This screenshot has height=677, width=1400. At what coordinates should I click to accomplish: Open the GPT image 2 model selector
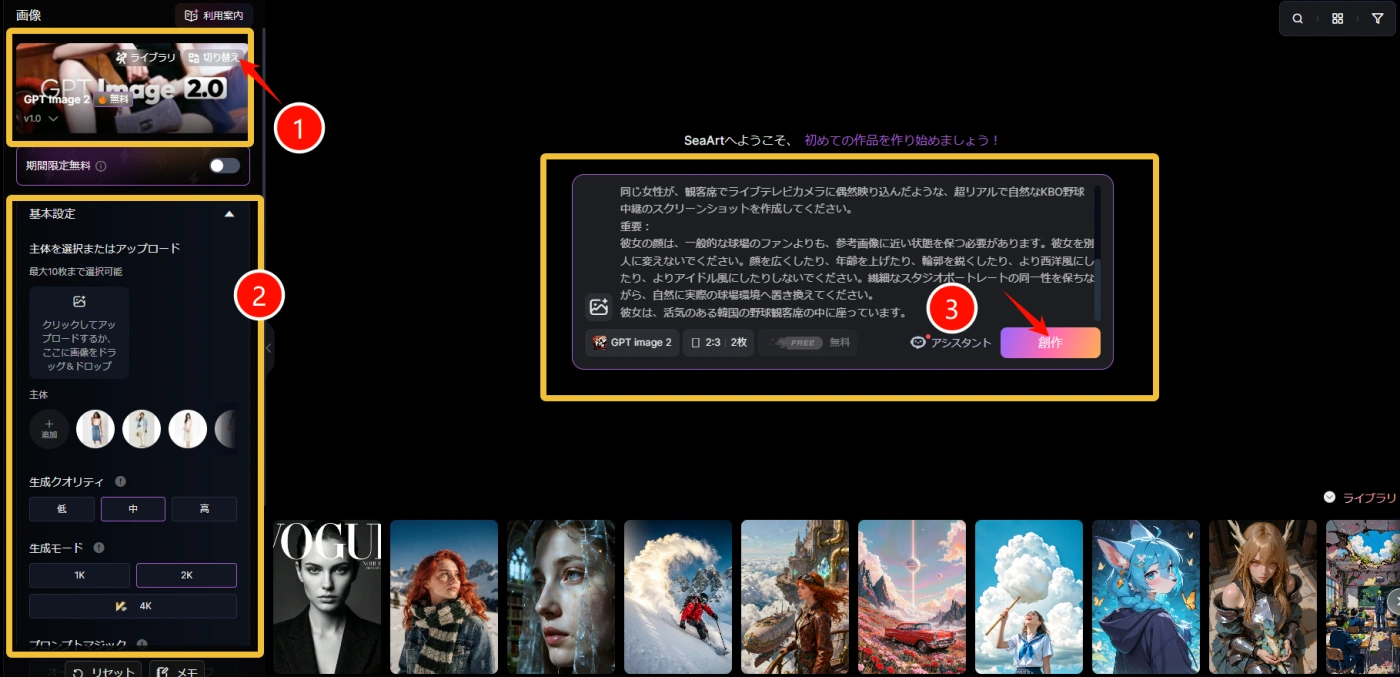click(x=632, y=342)
